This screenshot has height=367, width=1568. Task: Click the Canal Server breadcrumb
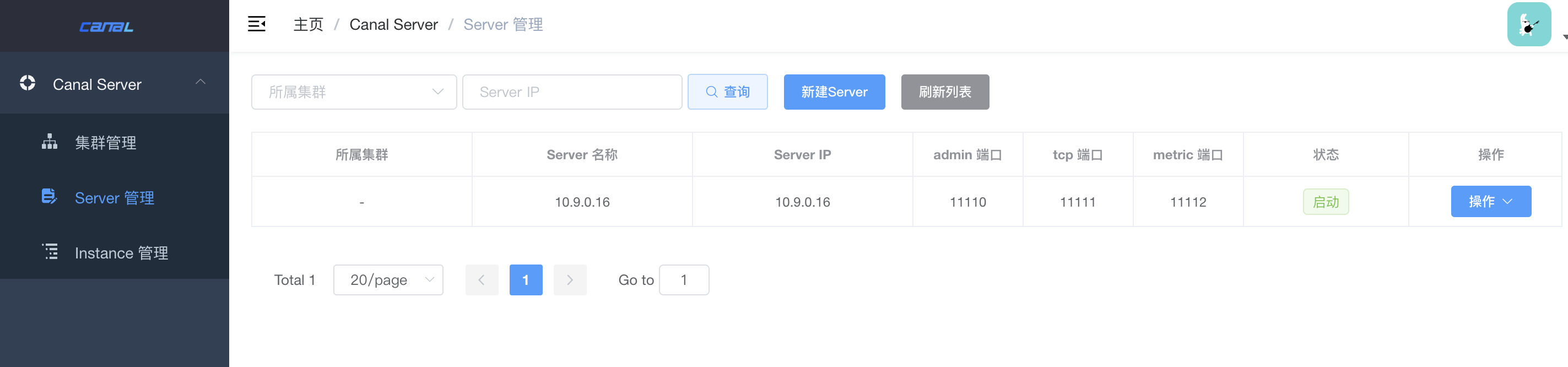point(393,24)
